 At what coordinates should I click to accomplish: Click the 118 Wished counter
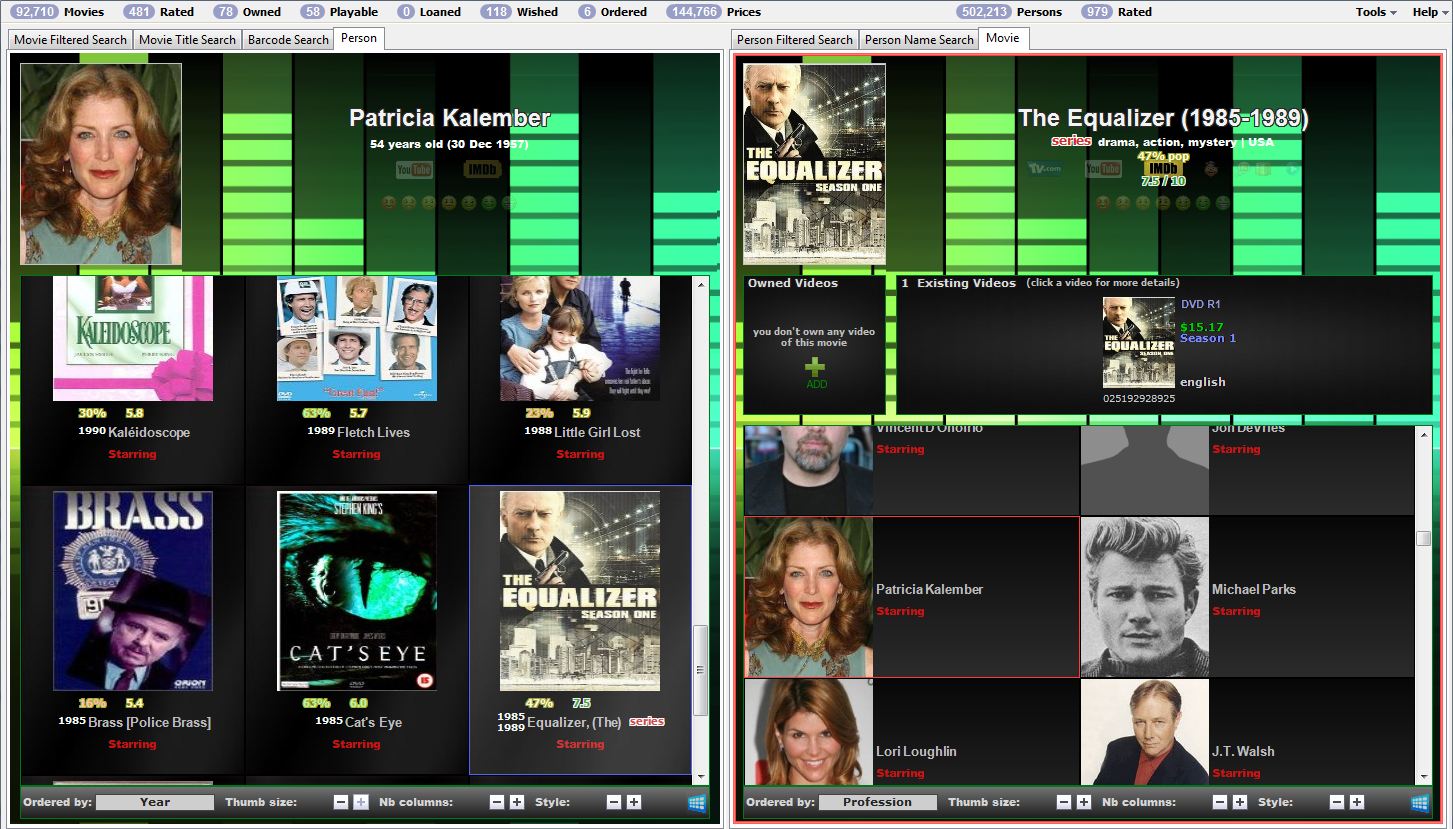point(519,12)
